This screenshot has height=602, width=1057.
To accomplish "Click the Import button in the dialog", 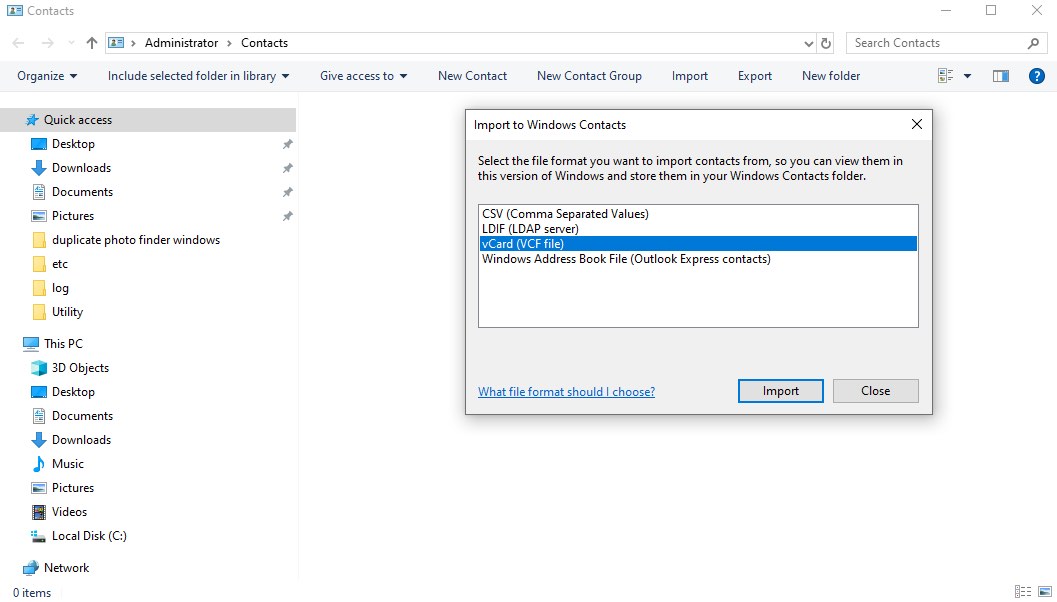I will pyautogui.click(x=780, y=390).
